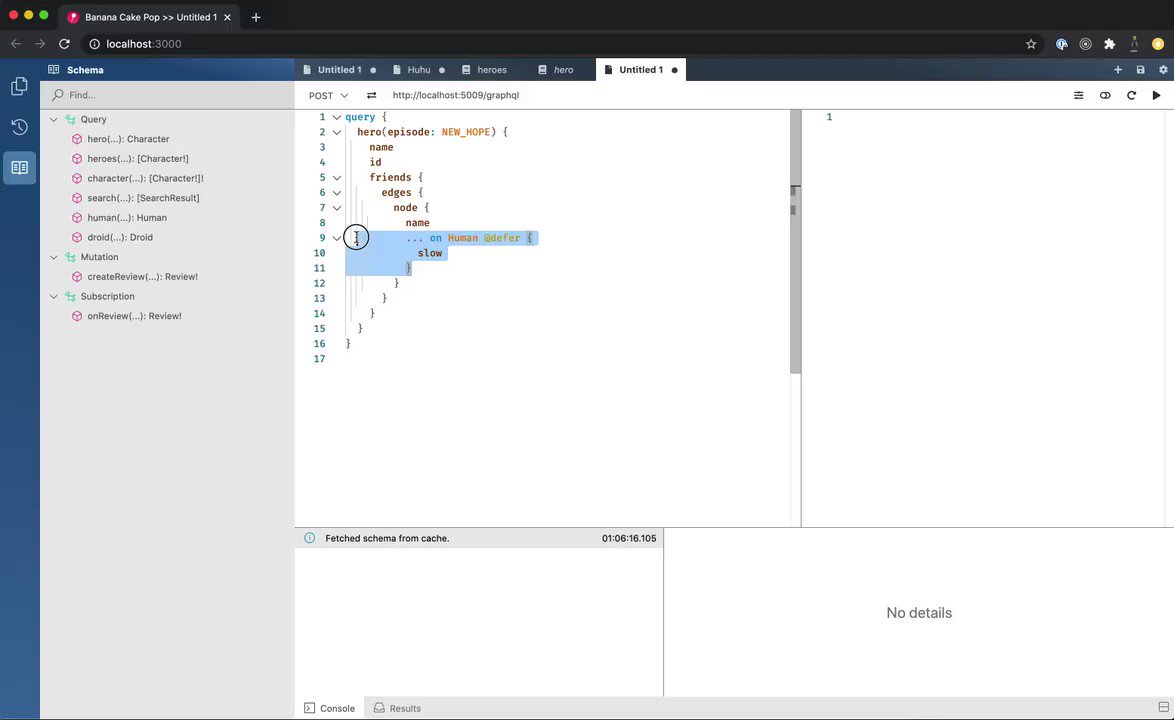Viewport: 1174px width, 720px height.
Task: Click the createReview field cube icon
Action: 76,277
